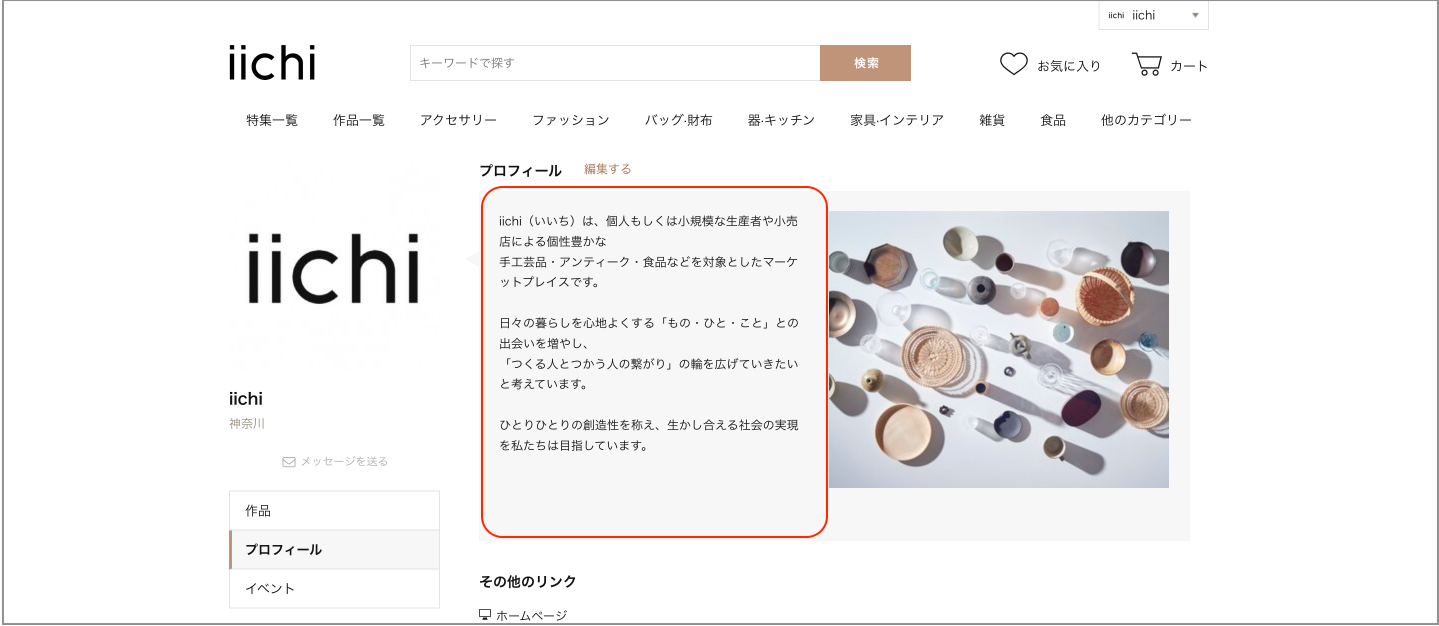Open アクセサリー category menu
Image resolution: width=1439 pixels, height=626 pixels.
(458, 120)
